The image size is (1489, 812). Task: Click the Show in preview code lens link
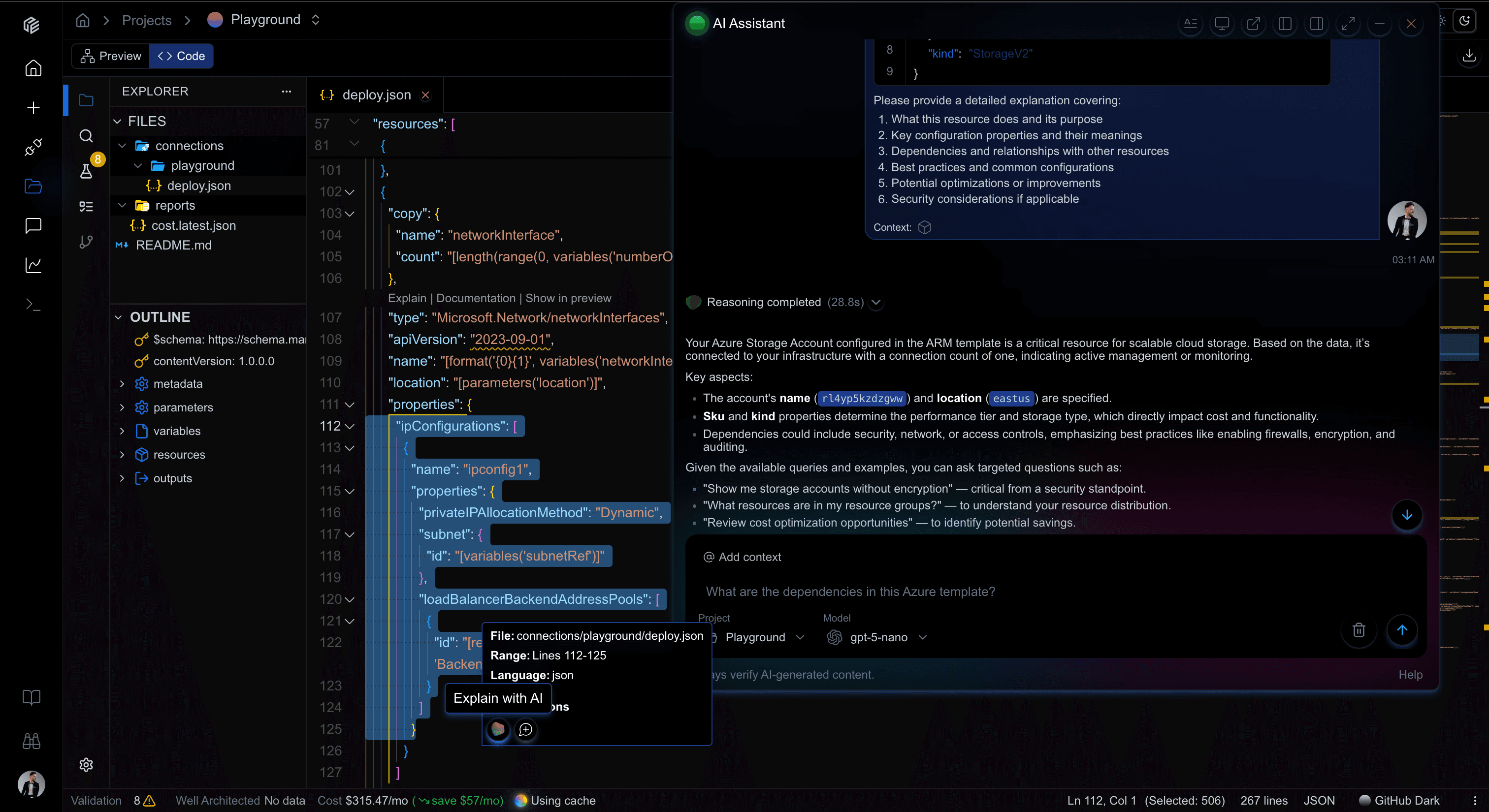[x=568, y=298]
